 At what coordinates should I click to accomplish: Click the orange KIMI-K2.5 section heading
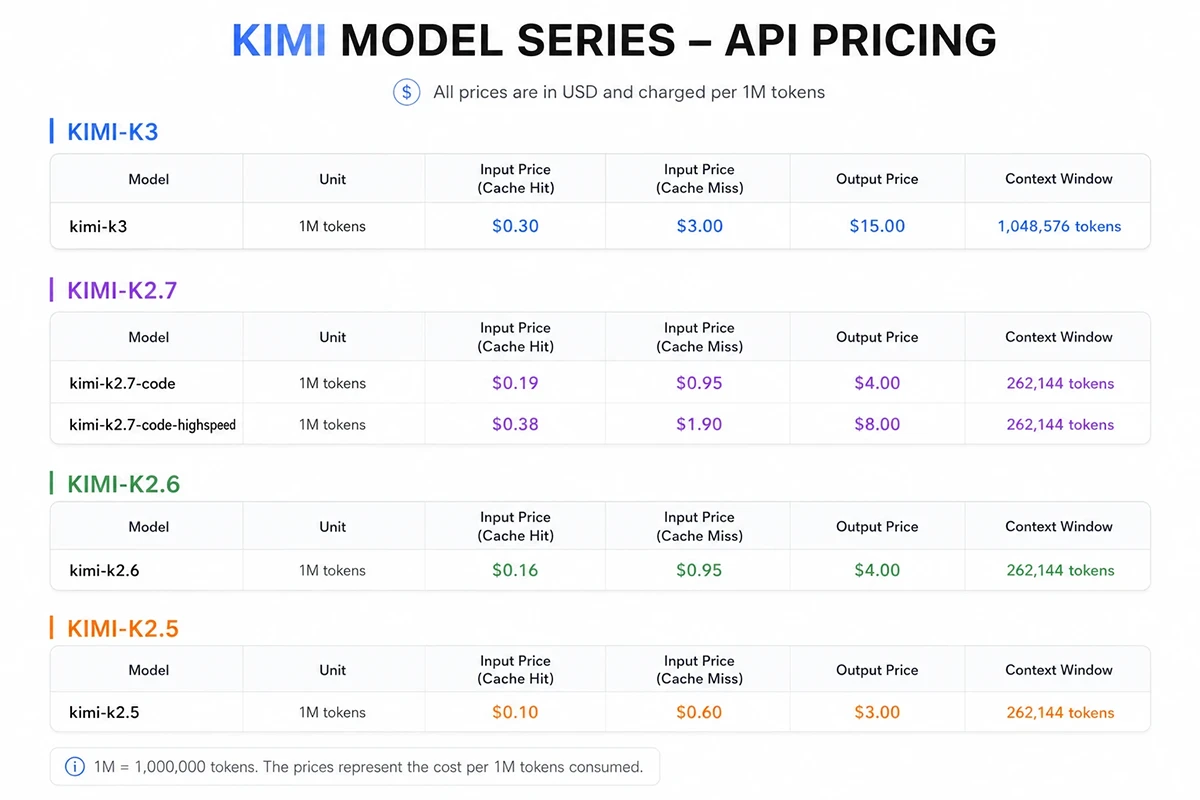(123, 628)
